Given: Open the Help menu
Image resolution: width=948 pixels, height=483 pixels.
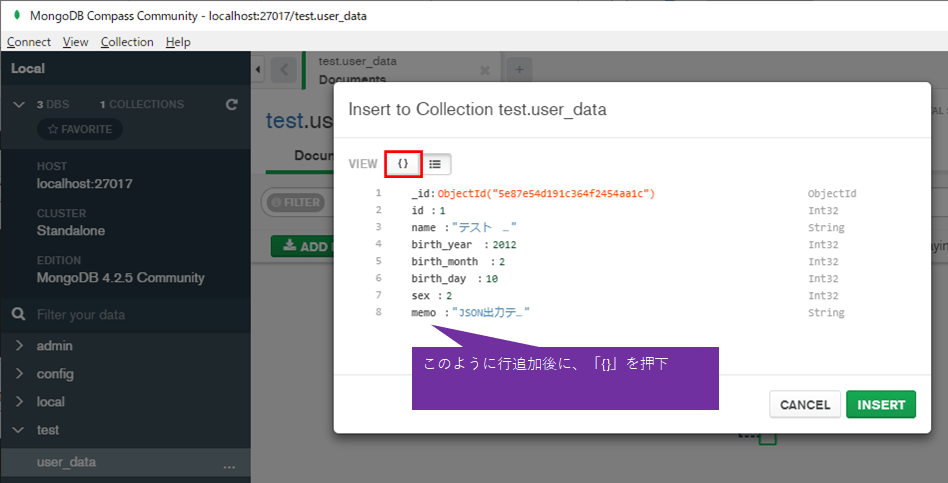Looking at the screenshot, I should (178, 42).
